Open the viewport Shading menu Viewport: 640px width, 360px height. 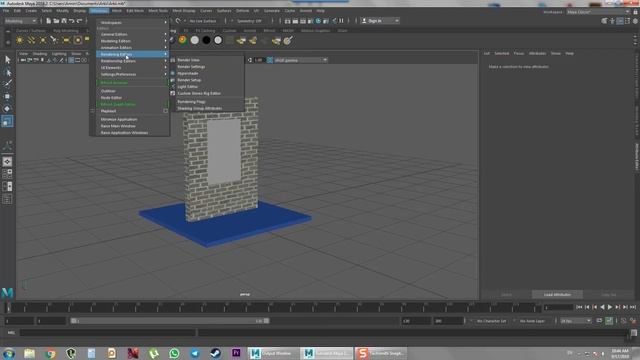click(x=40, y=54)
